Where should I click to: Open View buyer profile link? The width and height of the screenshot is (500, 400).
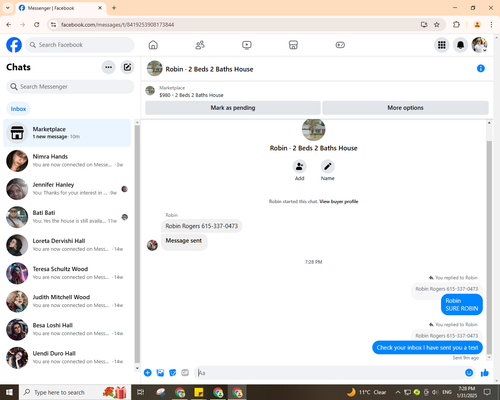point(339,202)
